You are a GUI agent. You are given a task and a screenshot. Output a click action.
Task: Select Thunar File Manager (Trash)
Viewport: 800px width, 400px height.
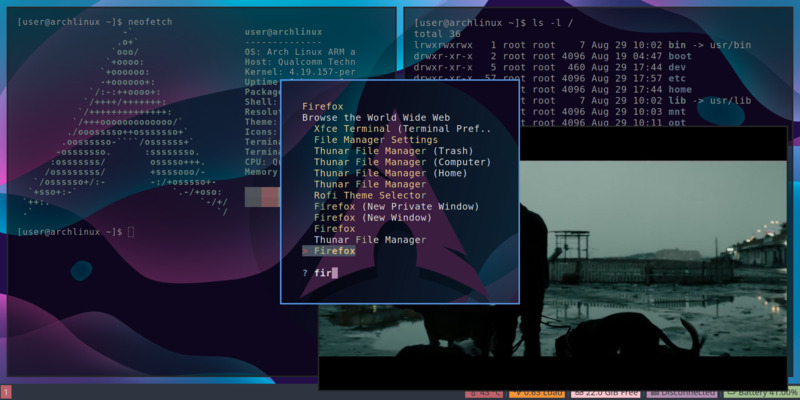click(393, 151)
